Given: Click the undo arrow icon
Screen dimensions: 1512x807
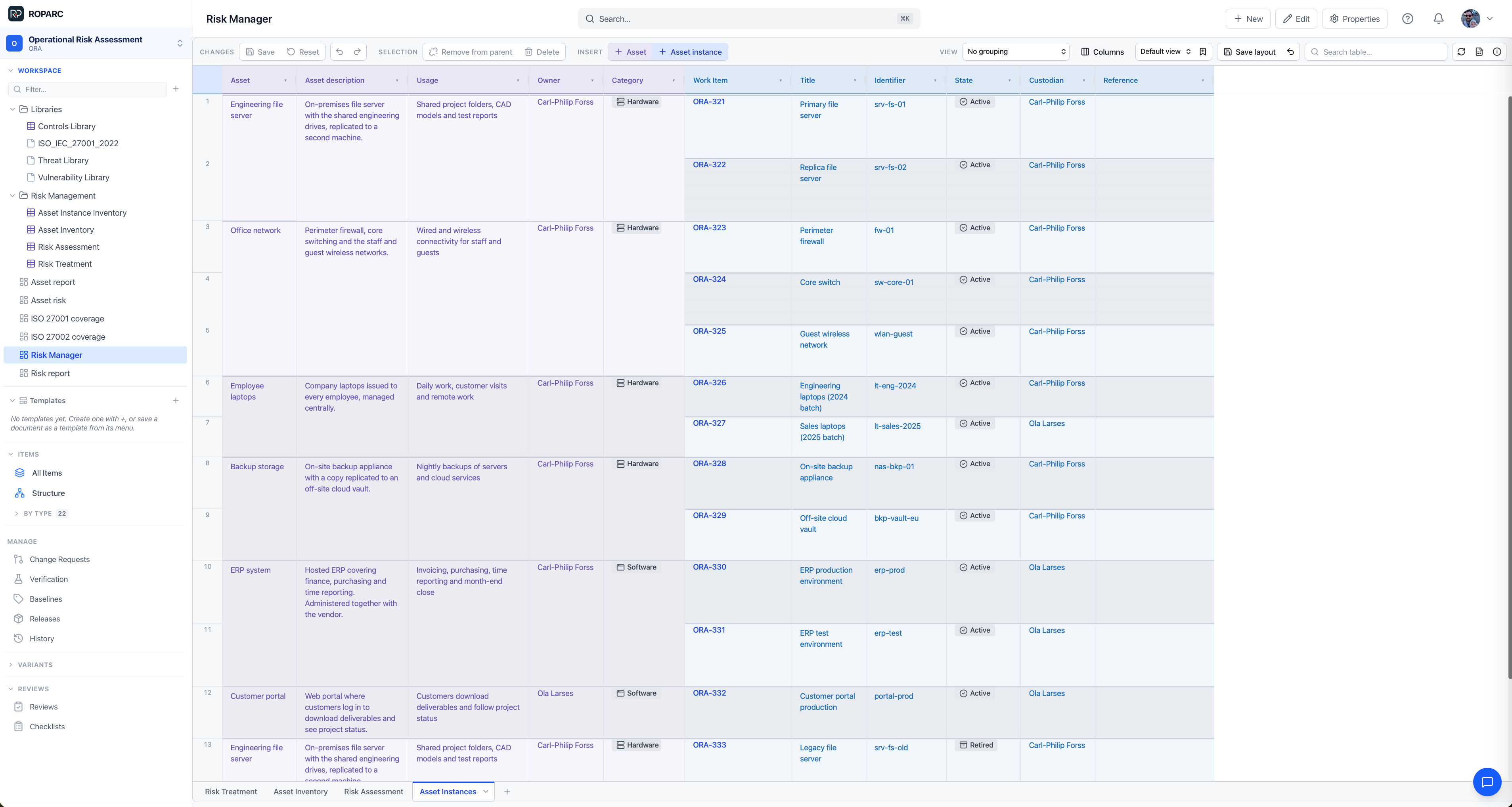Looking at the screenshot, I should click(339, 52).
